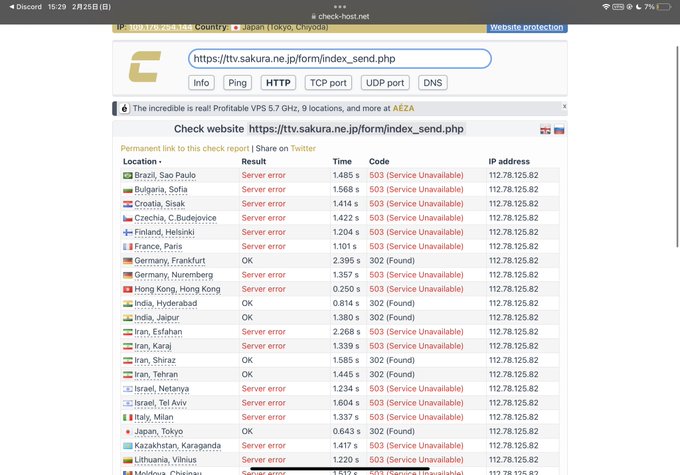The image size is (680, 475).
Task: Click the Finland, Helsinki location
Action: (x=164, y=233)
